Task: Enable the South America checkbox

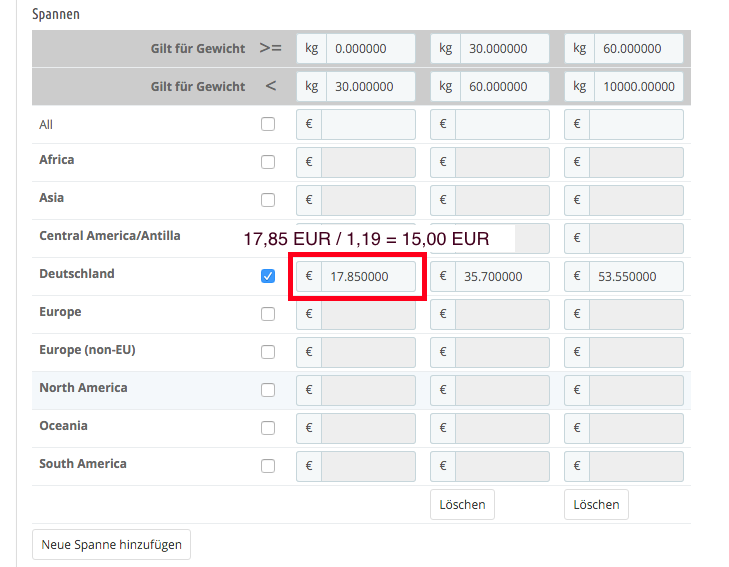Action: (x=267, y=466)
